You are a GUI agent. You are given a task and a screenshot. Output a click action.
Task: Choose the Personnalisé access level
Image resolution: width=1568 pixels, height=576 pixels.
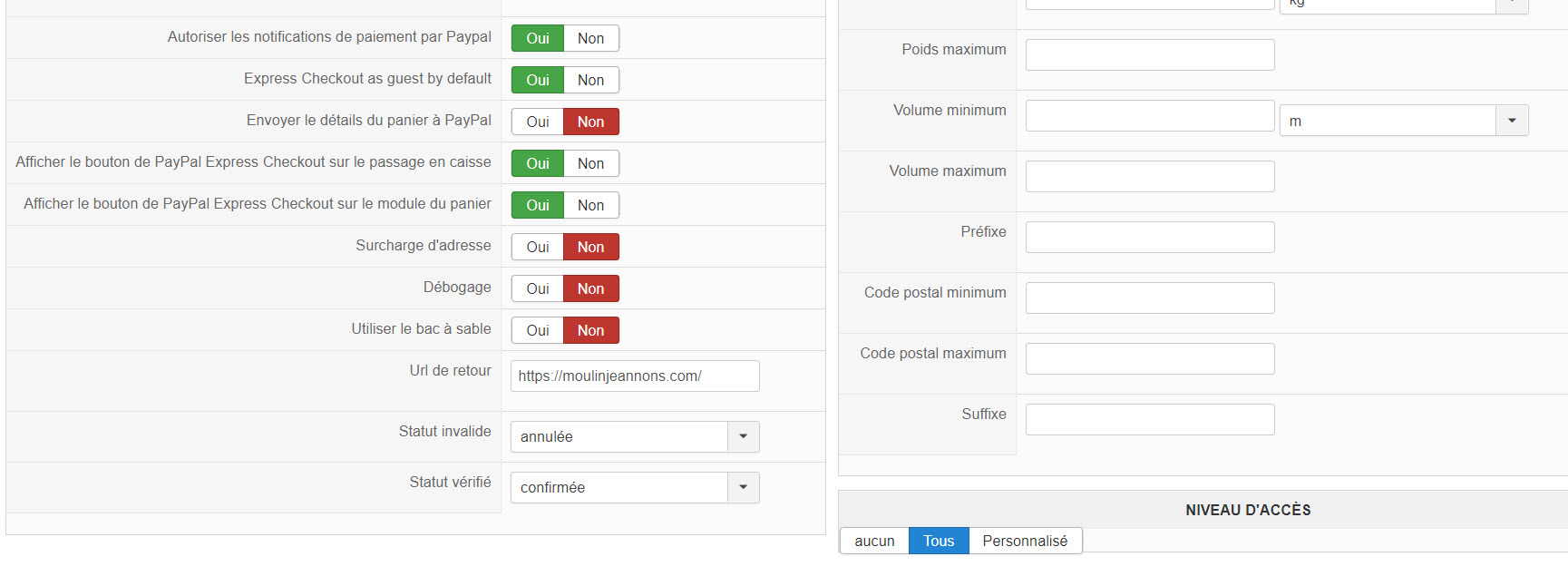[1025, 541]
